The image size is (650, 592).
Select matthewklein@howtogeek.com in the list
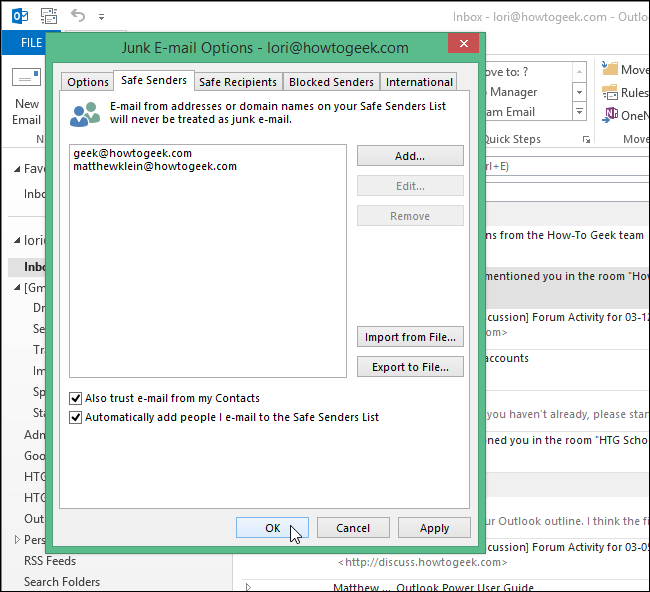pos(155,166)
